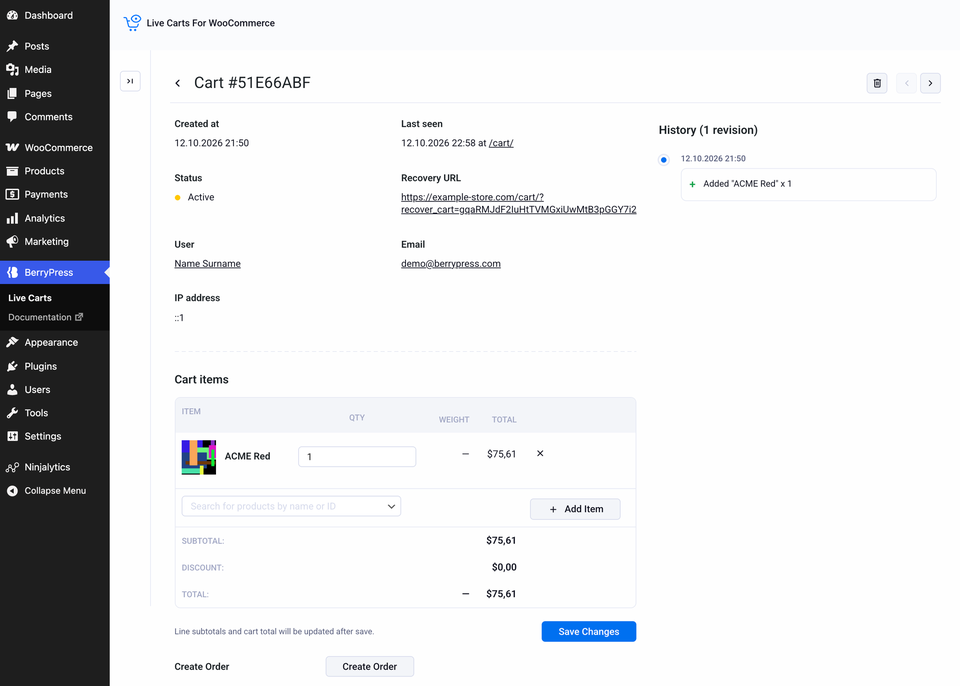Open WooCommerce menu item
This screenshot has width=960, height=686.
click(x=59, y=148)
